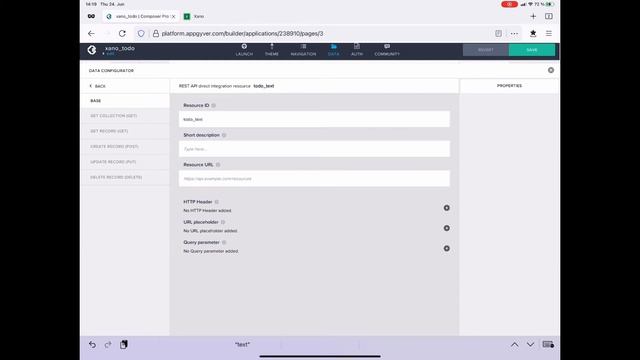Click the shield tracking protection icon
Image resolution: width=640 pixels, height=360 pixels.
[141, 33]
